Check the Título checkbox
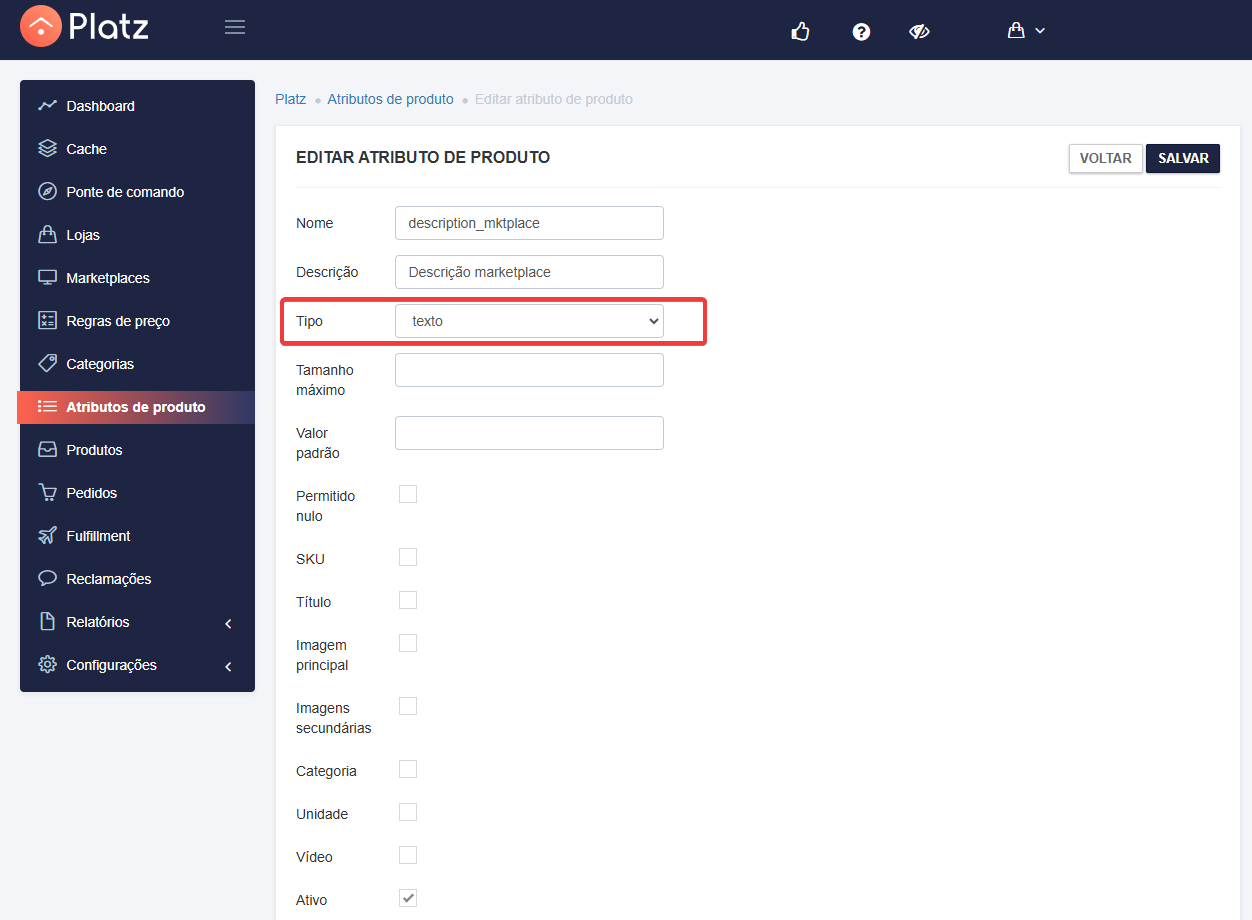Screen dimensions: 1252x920 408,600
